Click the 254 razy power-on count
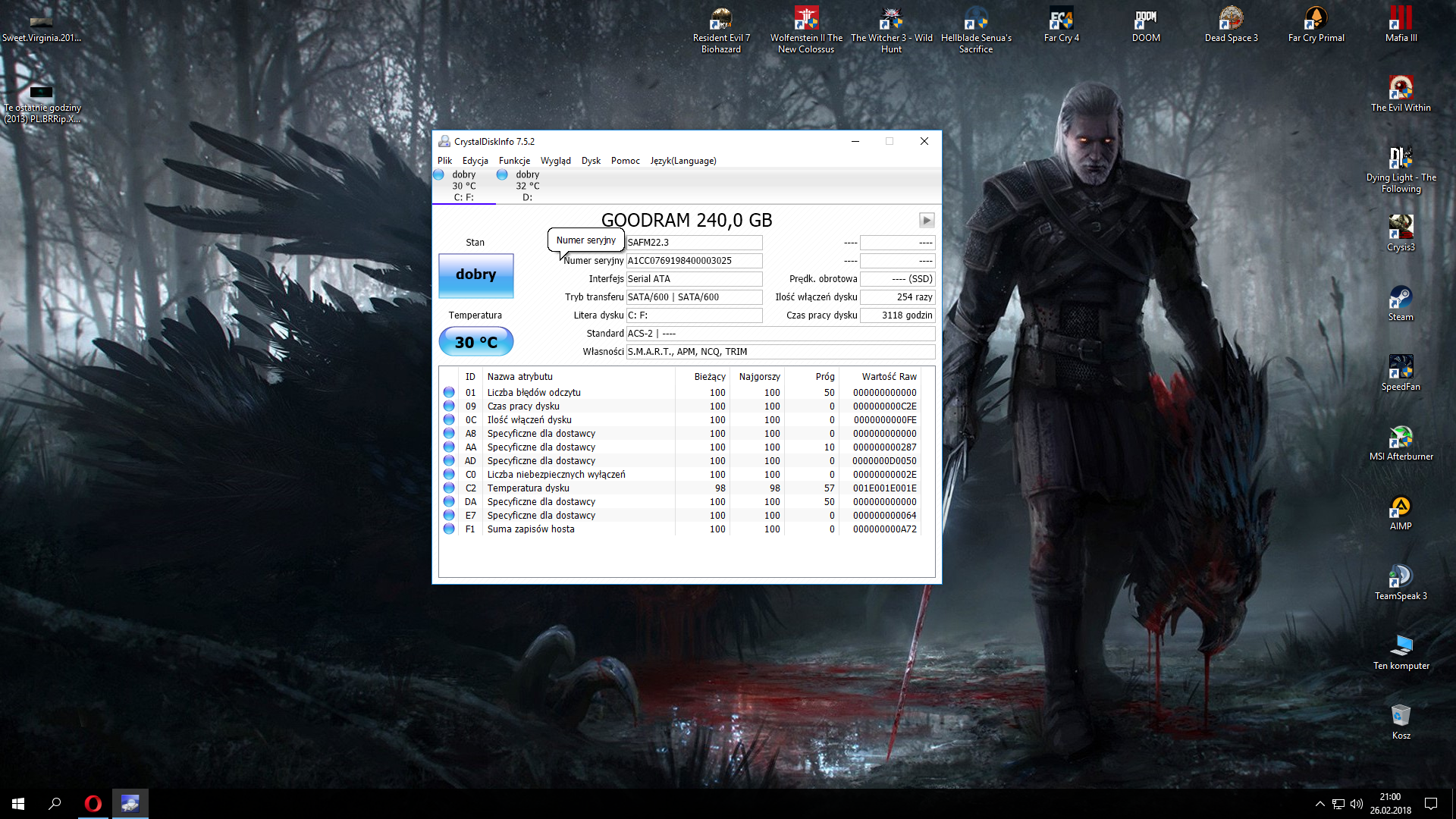Screen dimensions: 1456x819 897,297
